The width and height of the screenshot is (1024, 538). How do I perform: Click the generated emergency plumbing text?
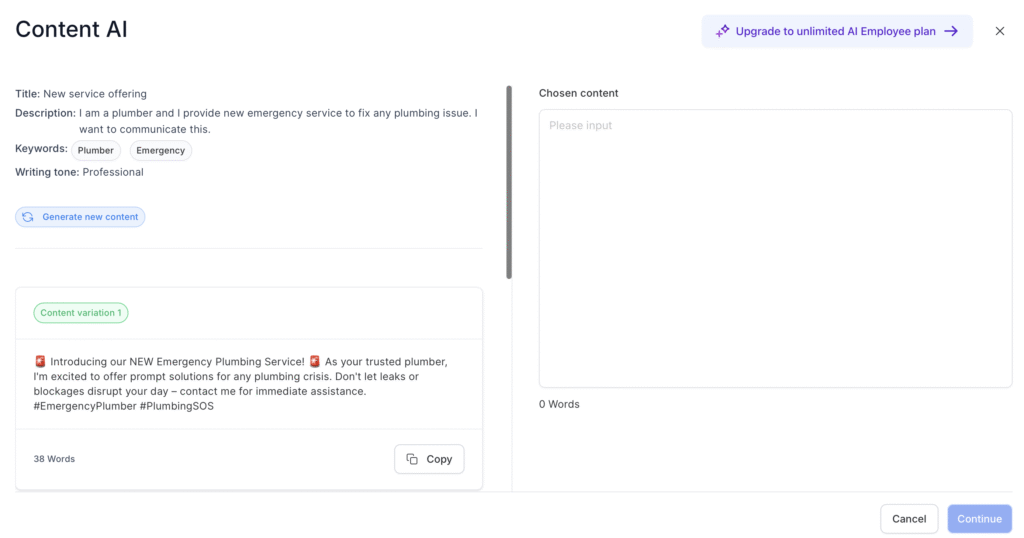pos(241,384)
